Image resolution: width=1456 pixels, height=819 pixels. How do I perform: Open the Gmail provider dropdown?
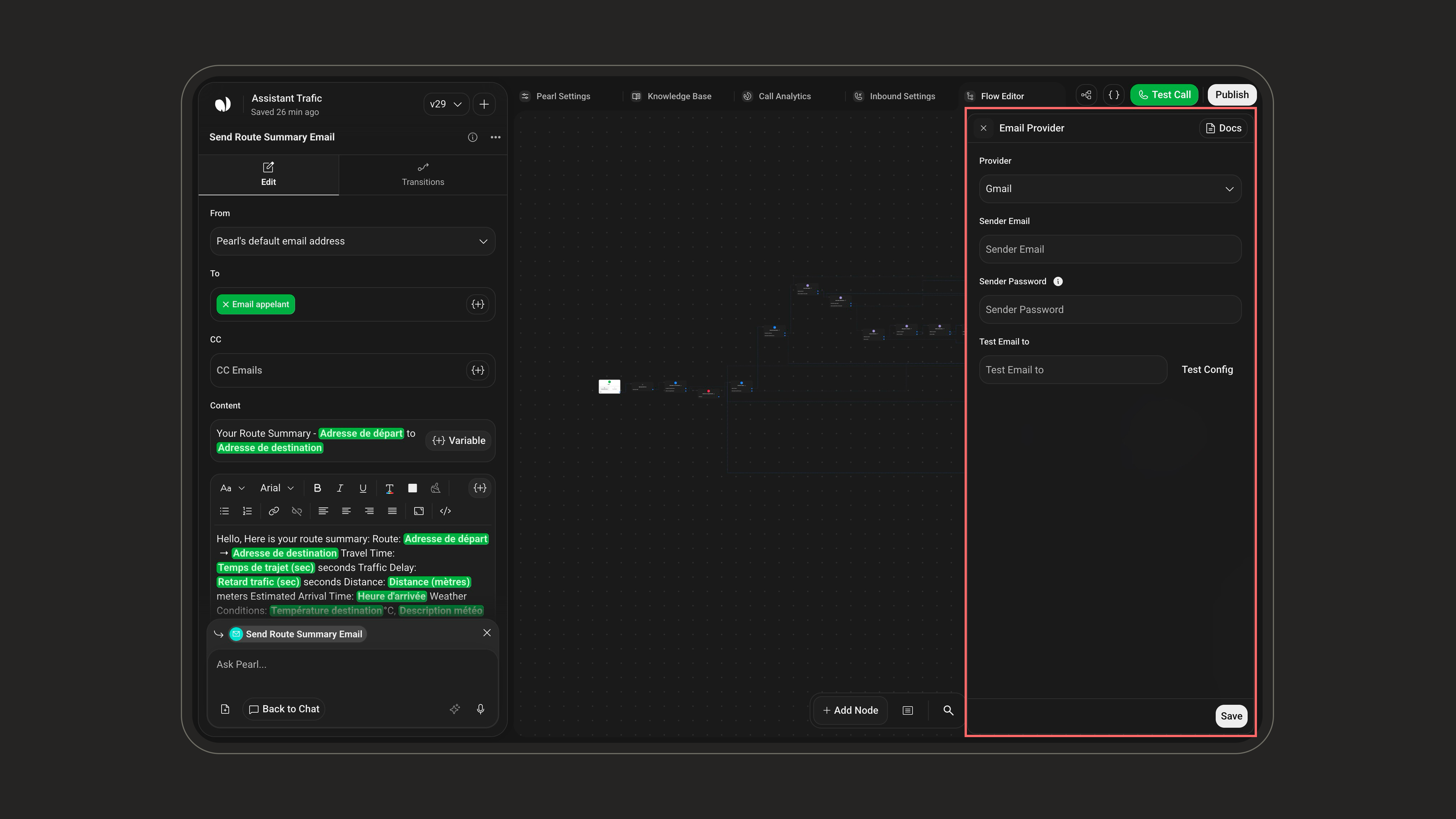click(1110, 189)
